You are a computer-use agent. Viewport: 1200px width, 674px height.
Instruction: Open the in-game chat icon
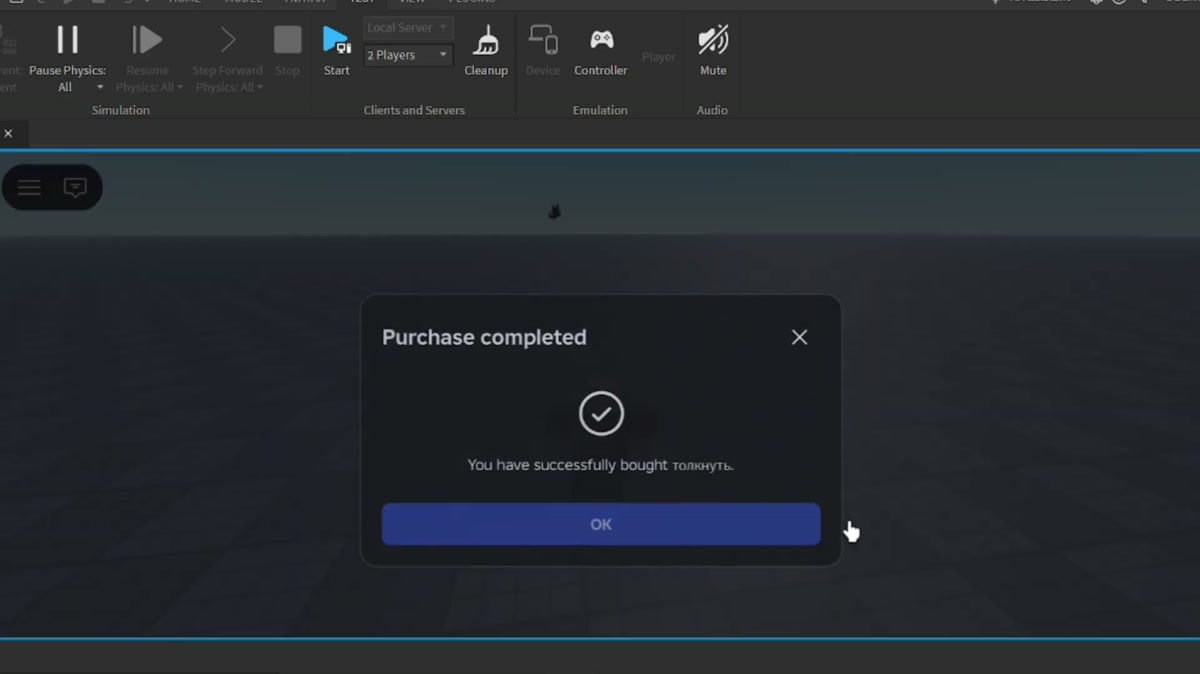point(75,187)
